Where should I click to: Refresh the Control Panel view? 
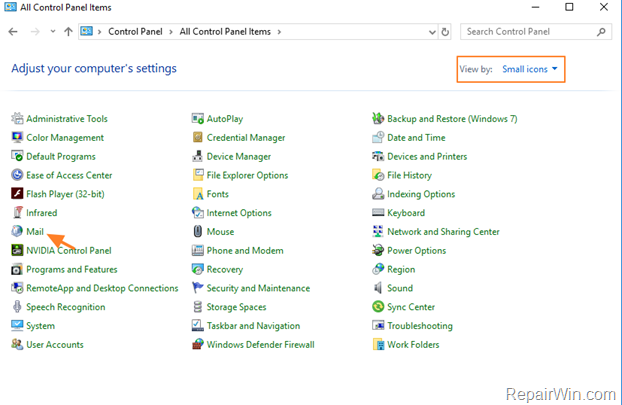pyautogui.click(x=445, y=32)
